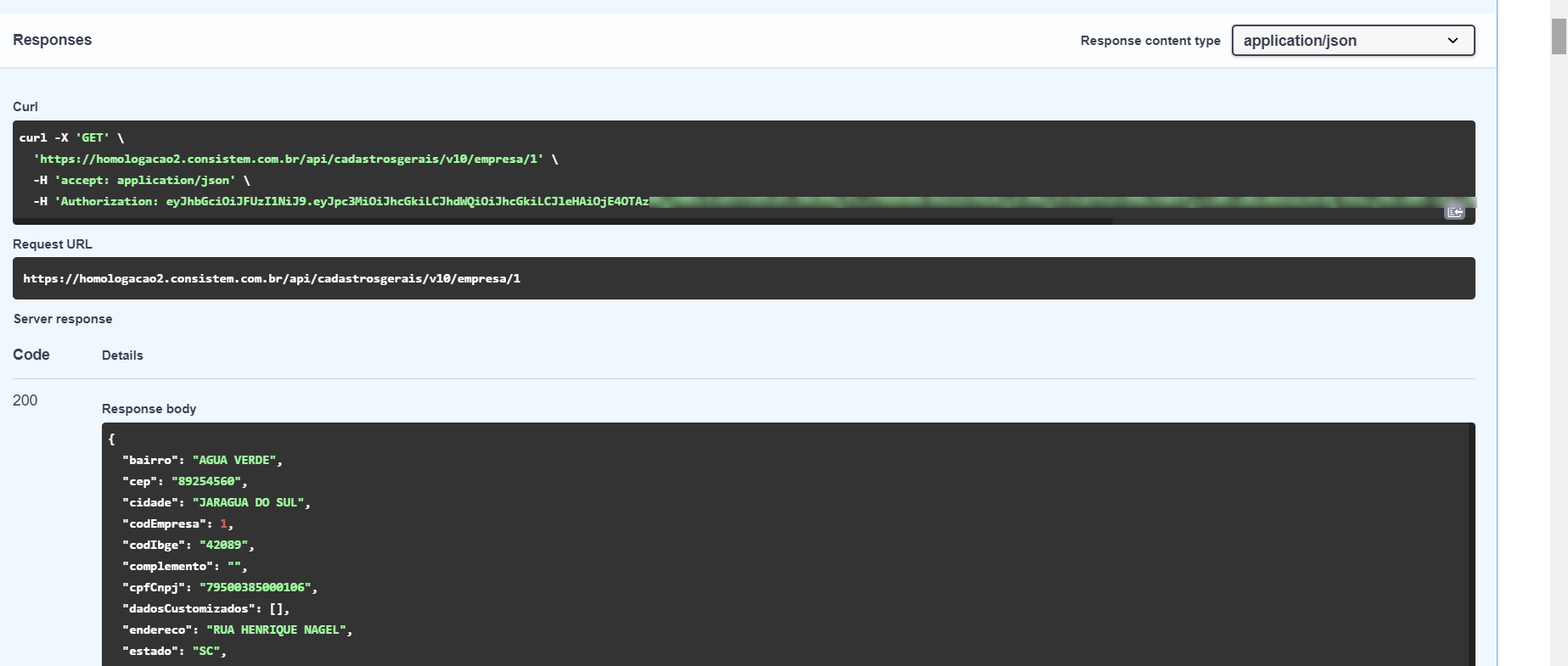Click the Request URL text box
The height and width of the screenshot is (666, 1568).
pyautogui.click(x=743, y=278)
